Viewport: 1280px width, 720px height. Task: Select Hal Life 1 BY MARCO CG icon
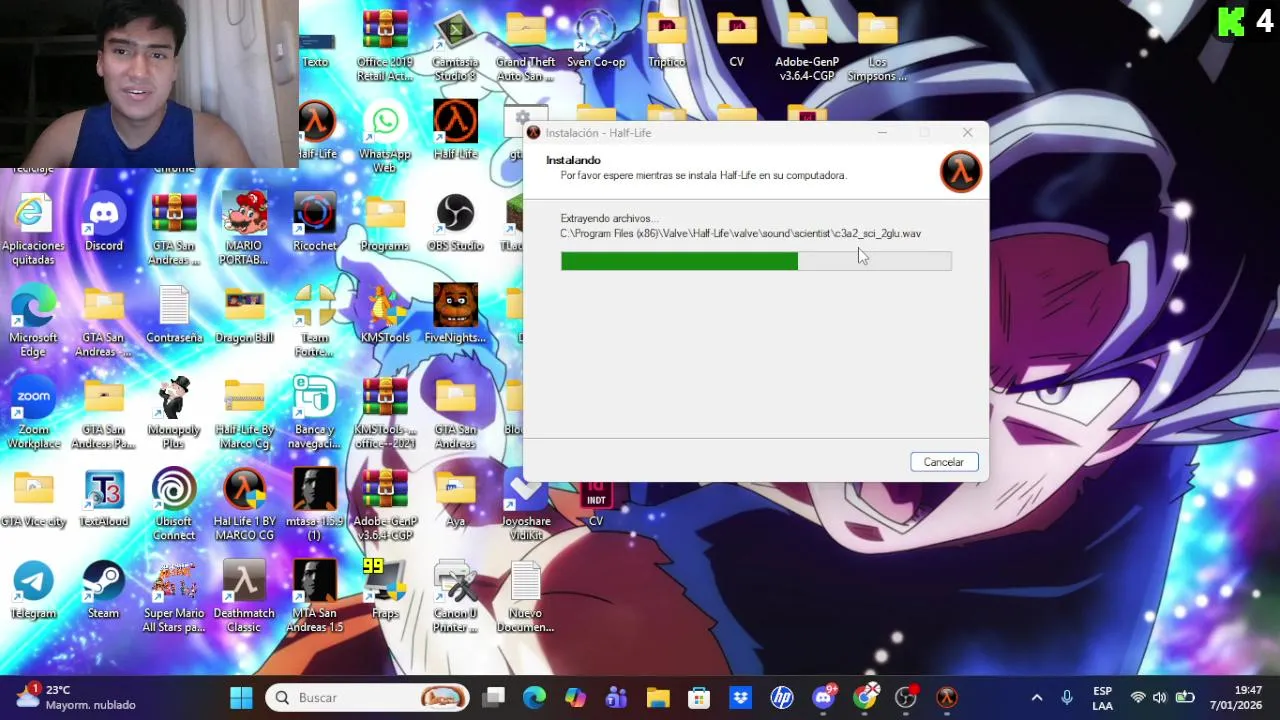[244, 506]
